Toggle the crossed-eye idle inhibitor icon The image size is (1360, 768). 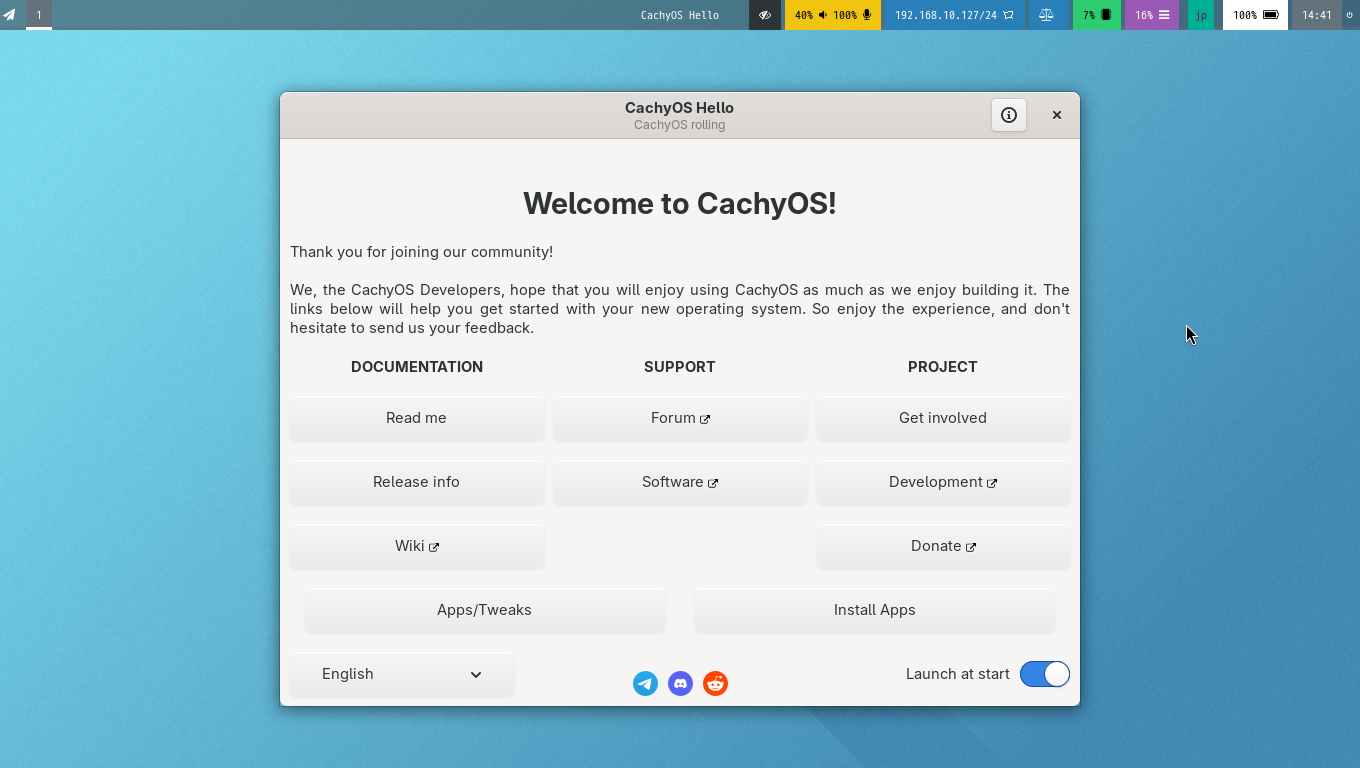[x=765, y=15]
